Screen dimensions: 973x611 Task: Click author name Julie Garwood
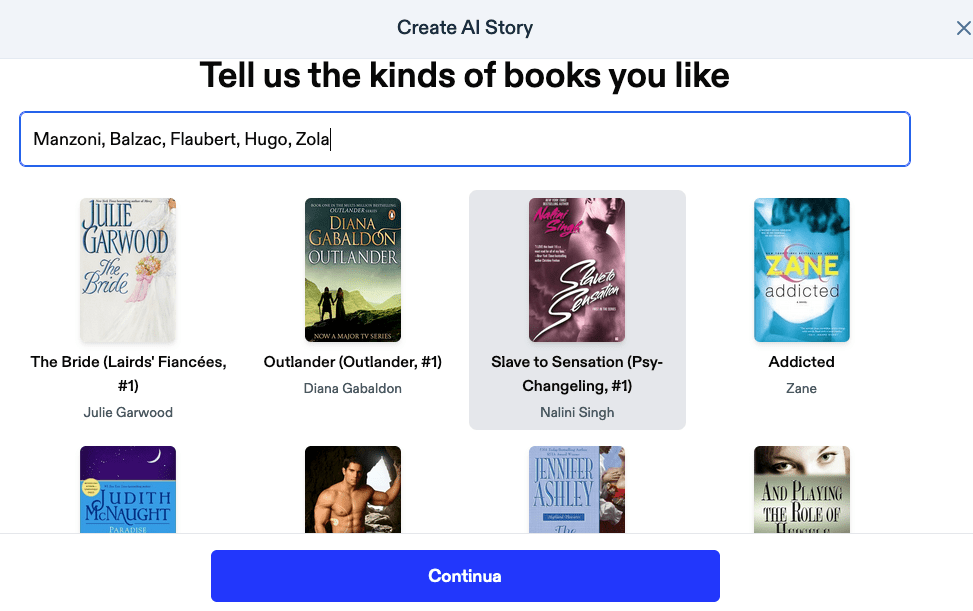[128, 412]
